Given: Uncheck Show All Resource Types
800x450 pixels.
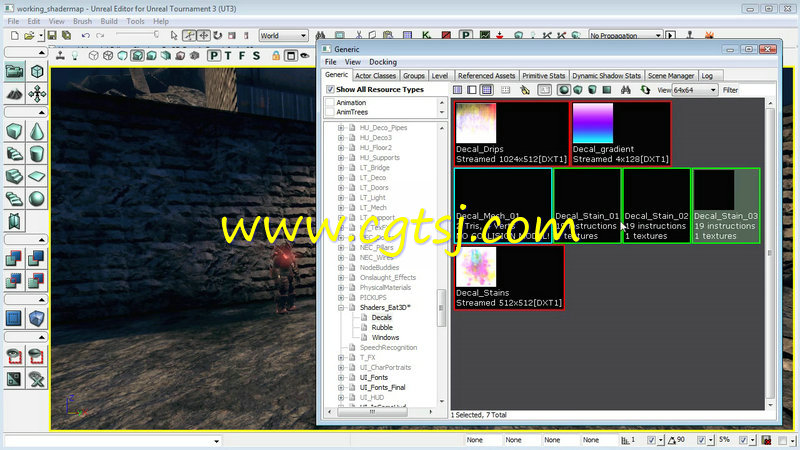Looking at the screenshot, I should [330, 89].
